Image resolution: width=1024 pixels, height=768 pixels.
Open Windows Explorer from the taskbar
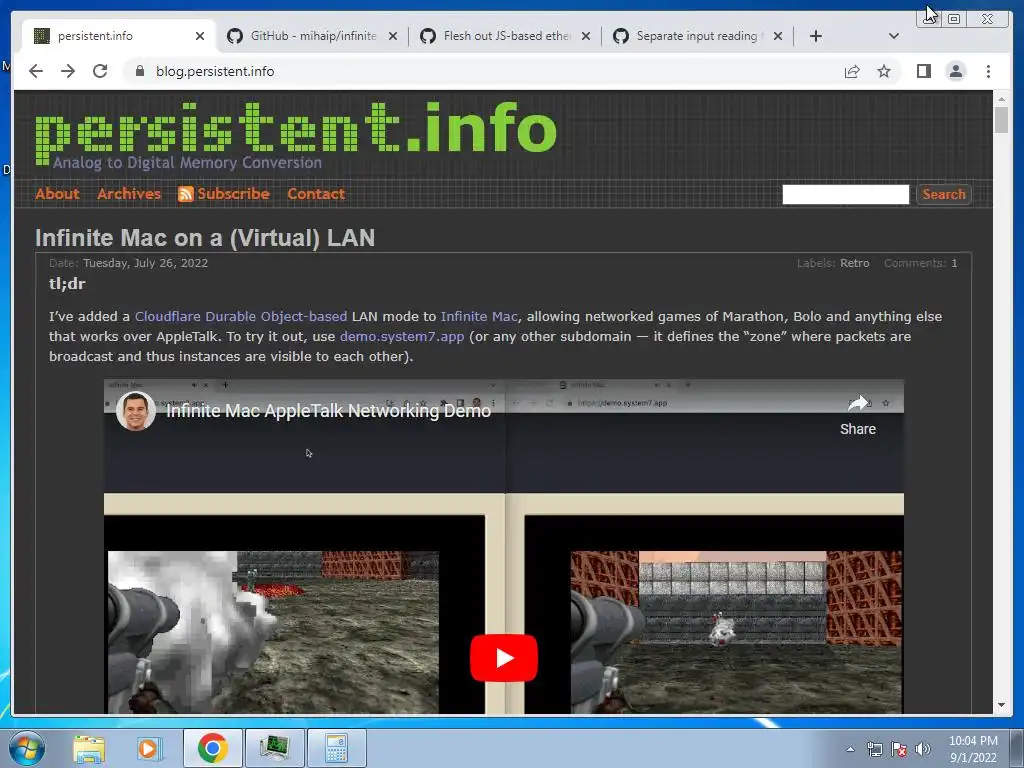click(89, 748)
